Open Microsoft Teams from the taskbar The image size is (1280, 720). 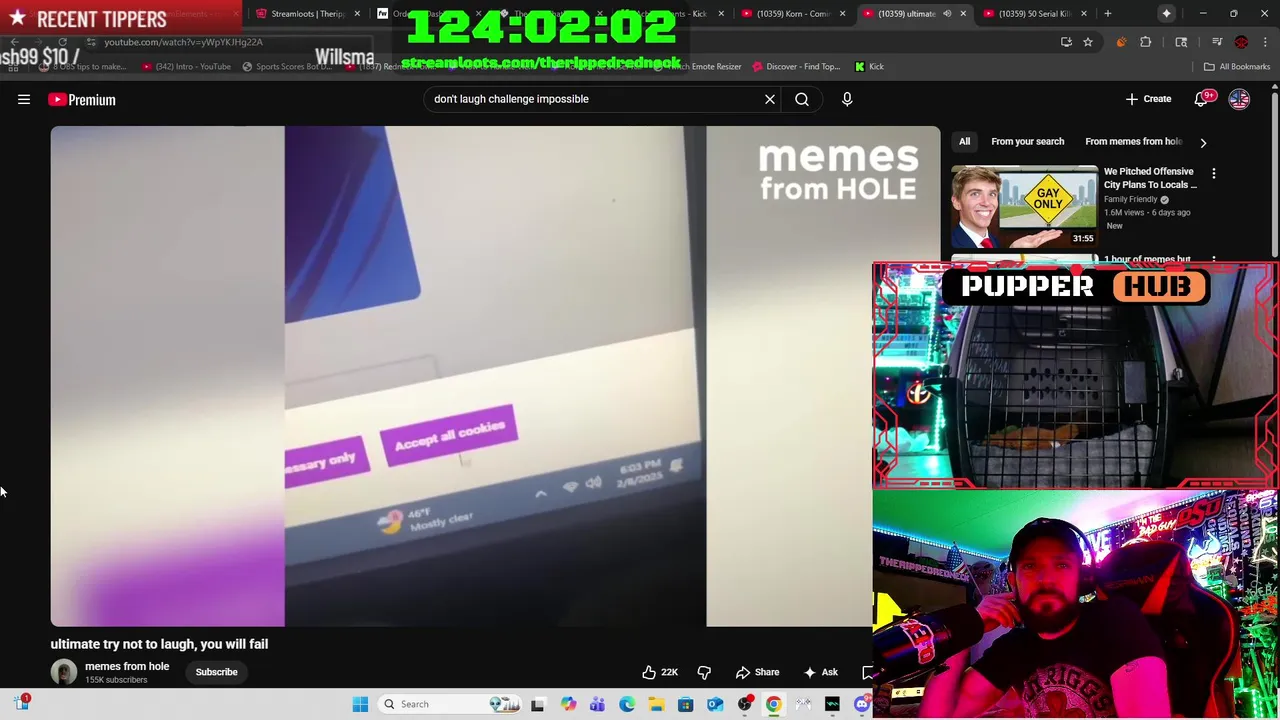597,704
